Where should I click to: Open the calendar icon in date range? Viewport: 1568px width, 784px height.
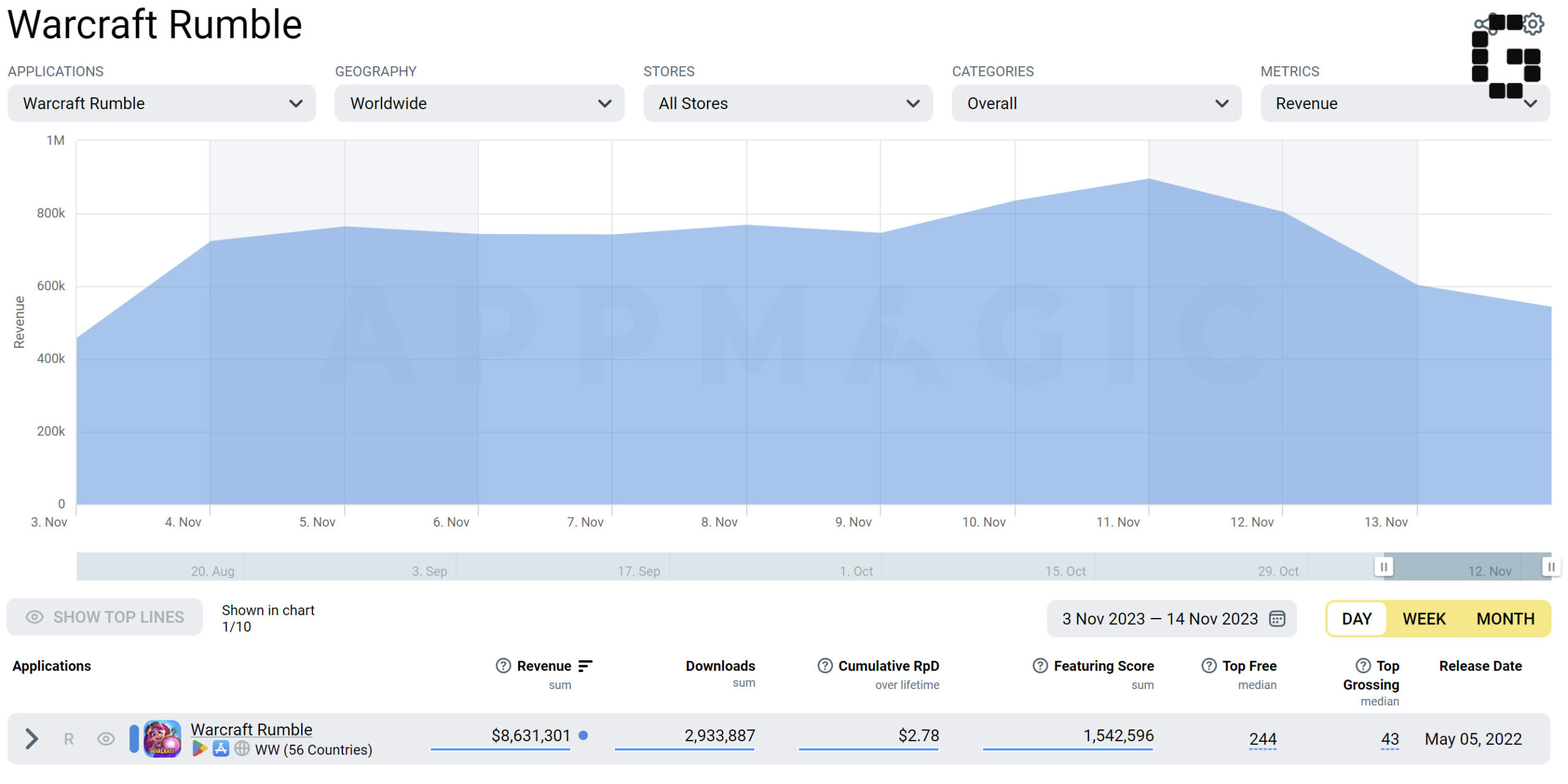pyautogui.click(x=1277, y=619)
